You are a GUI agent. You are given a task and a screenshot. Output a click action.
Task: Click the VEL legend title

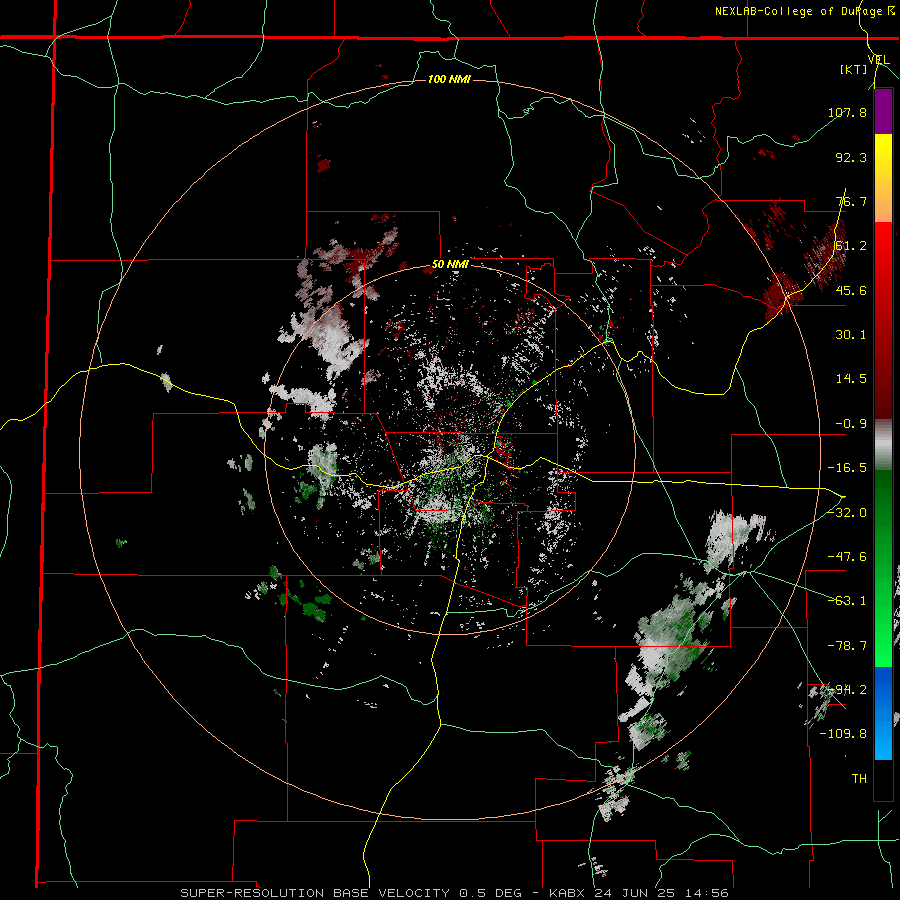[879, 60]
